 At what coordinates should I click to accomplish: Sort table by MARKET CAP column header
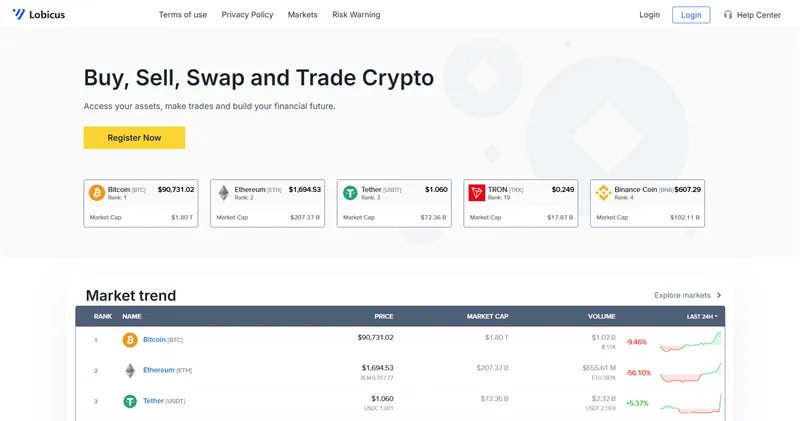tap(487, 316)
